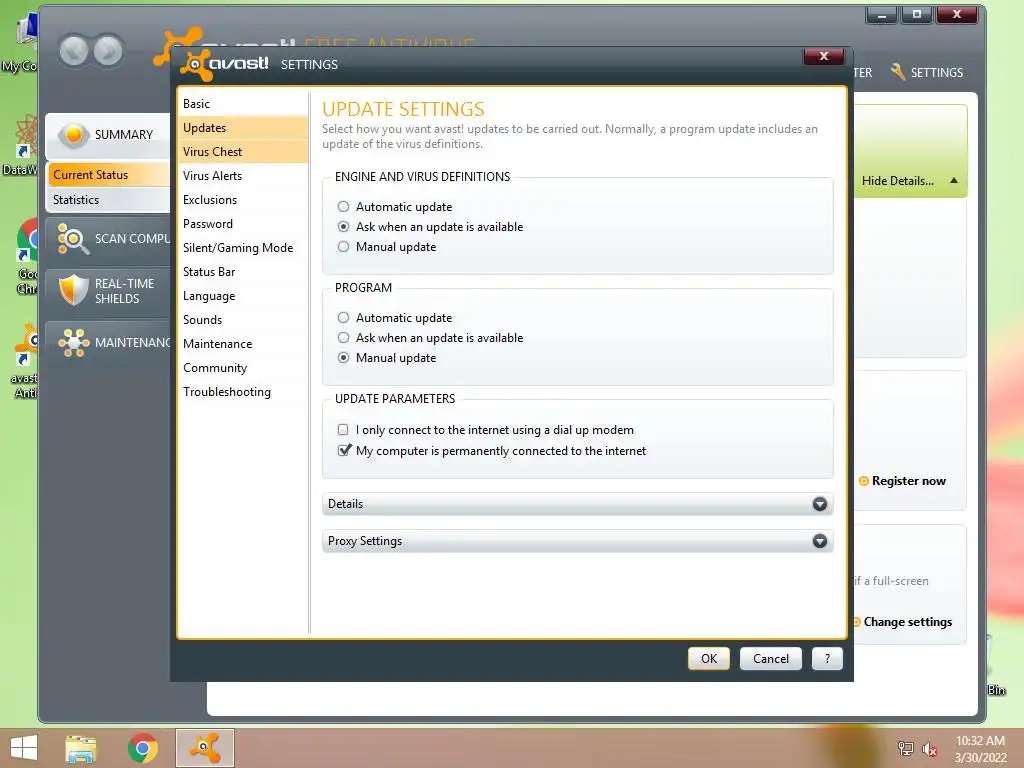Click the wrench Settings icon in main window
This screenshot has height=768, width=1024.
point(898,72)
